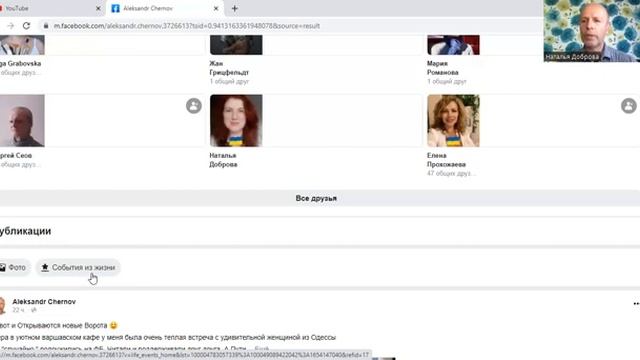
Task: Click the webcam video overlay of presenter
Action: pos(591,31)
